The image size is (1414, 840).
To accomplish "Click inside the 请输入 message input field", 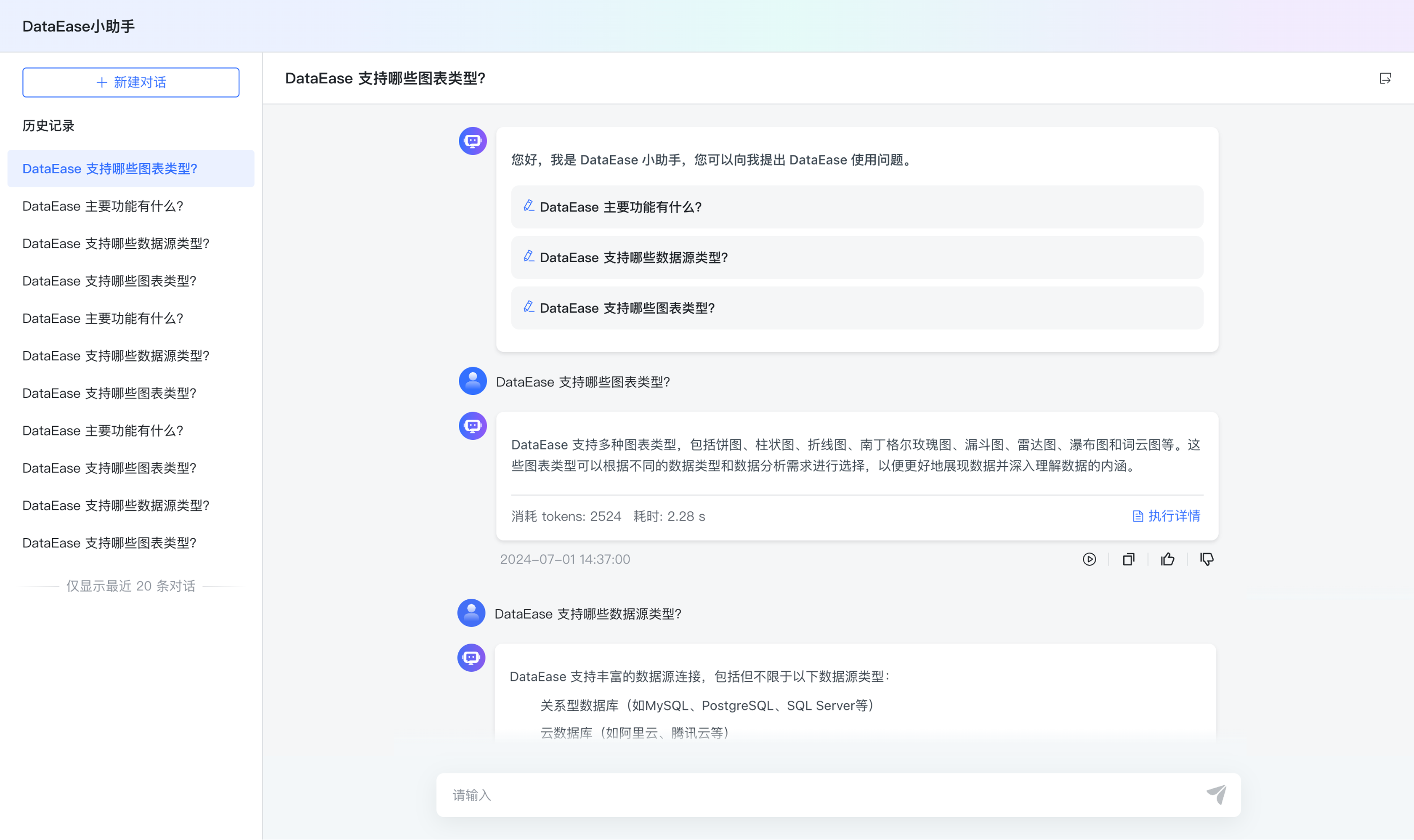I will [792, 795].
